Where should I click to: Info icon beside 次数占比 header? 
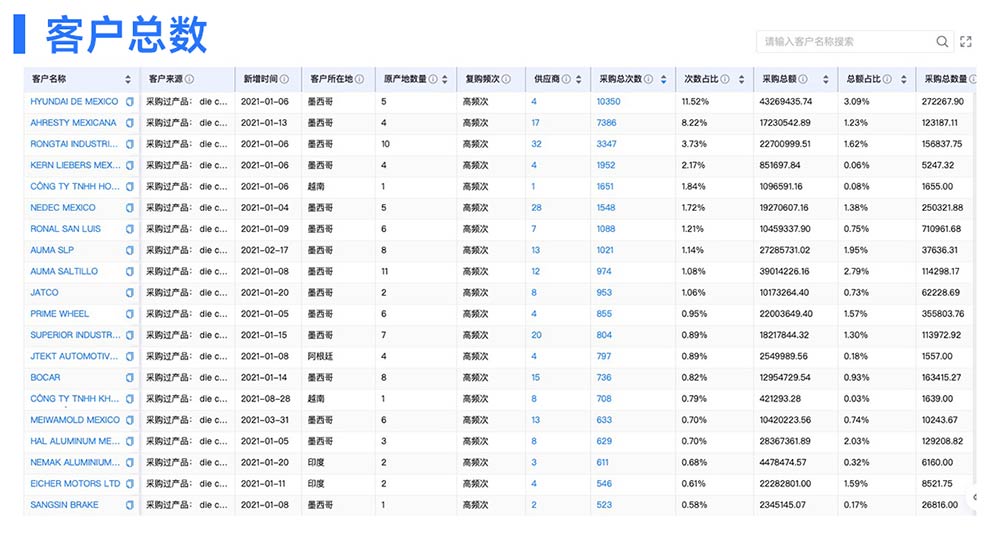(725, 79)
